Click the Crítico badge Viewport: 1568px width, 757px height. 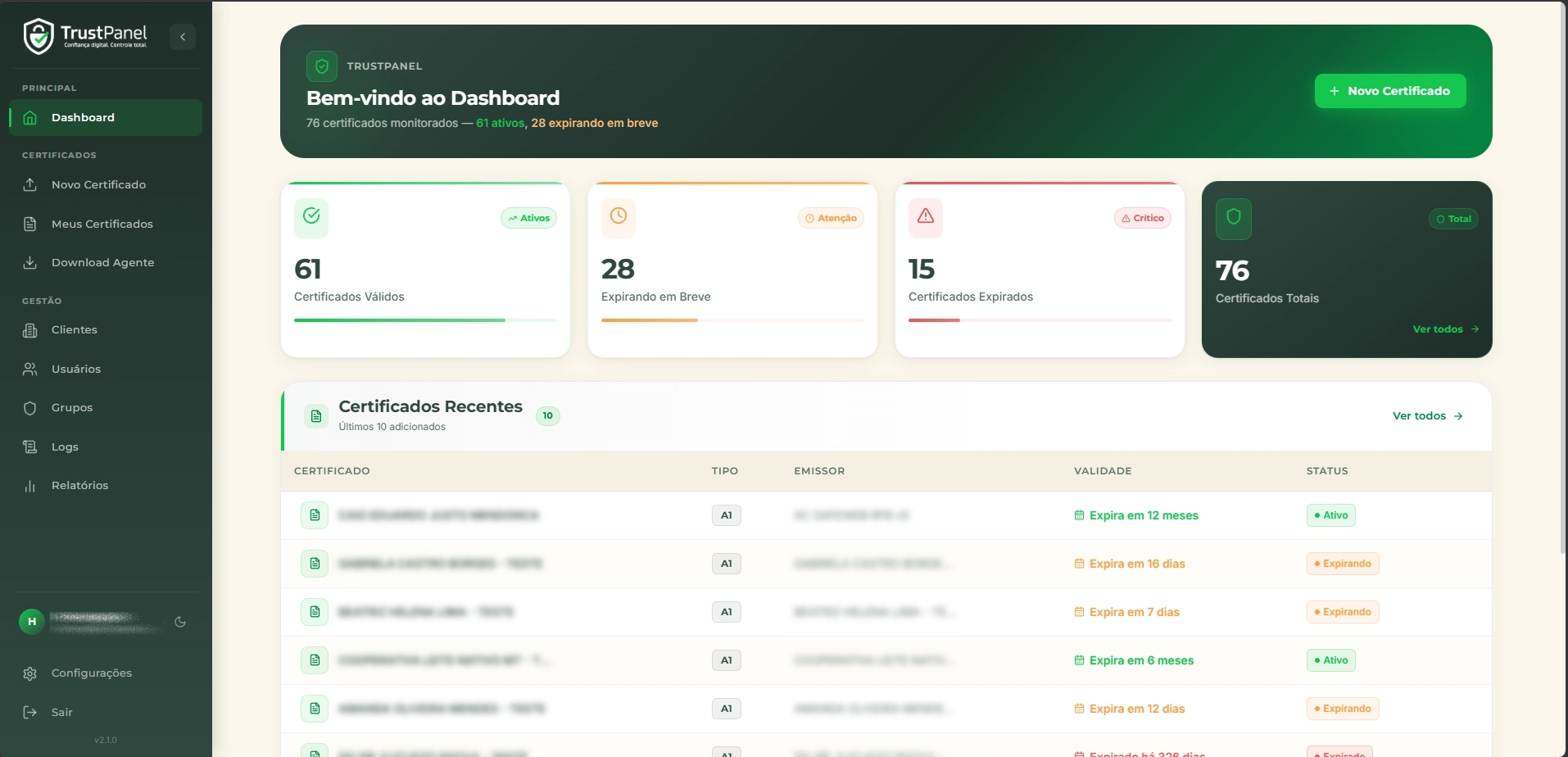[x=1143, y=218]
